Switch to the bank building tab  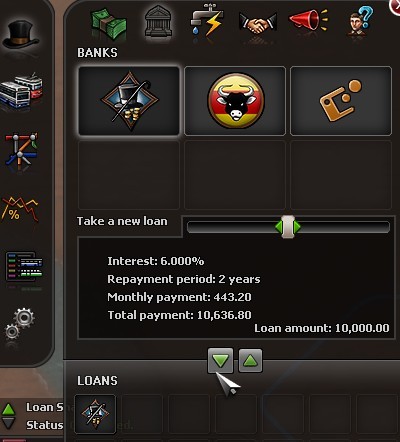point(159,21)
